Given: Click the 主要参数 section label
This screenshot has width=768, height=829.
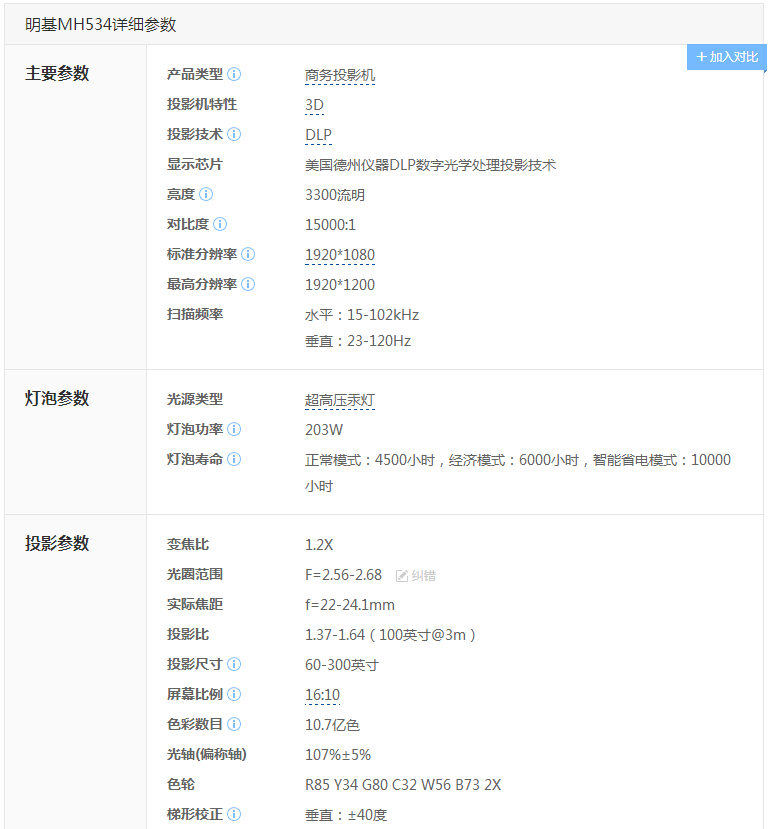Looking at the screenshot, I should click(x=57, y=73).
